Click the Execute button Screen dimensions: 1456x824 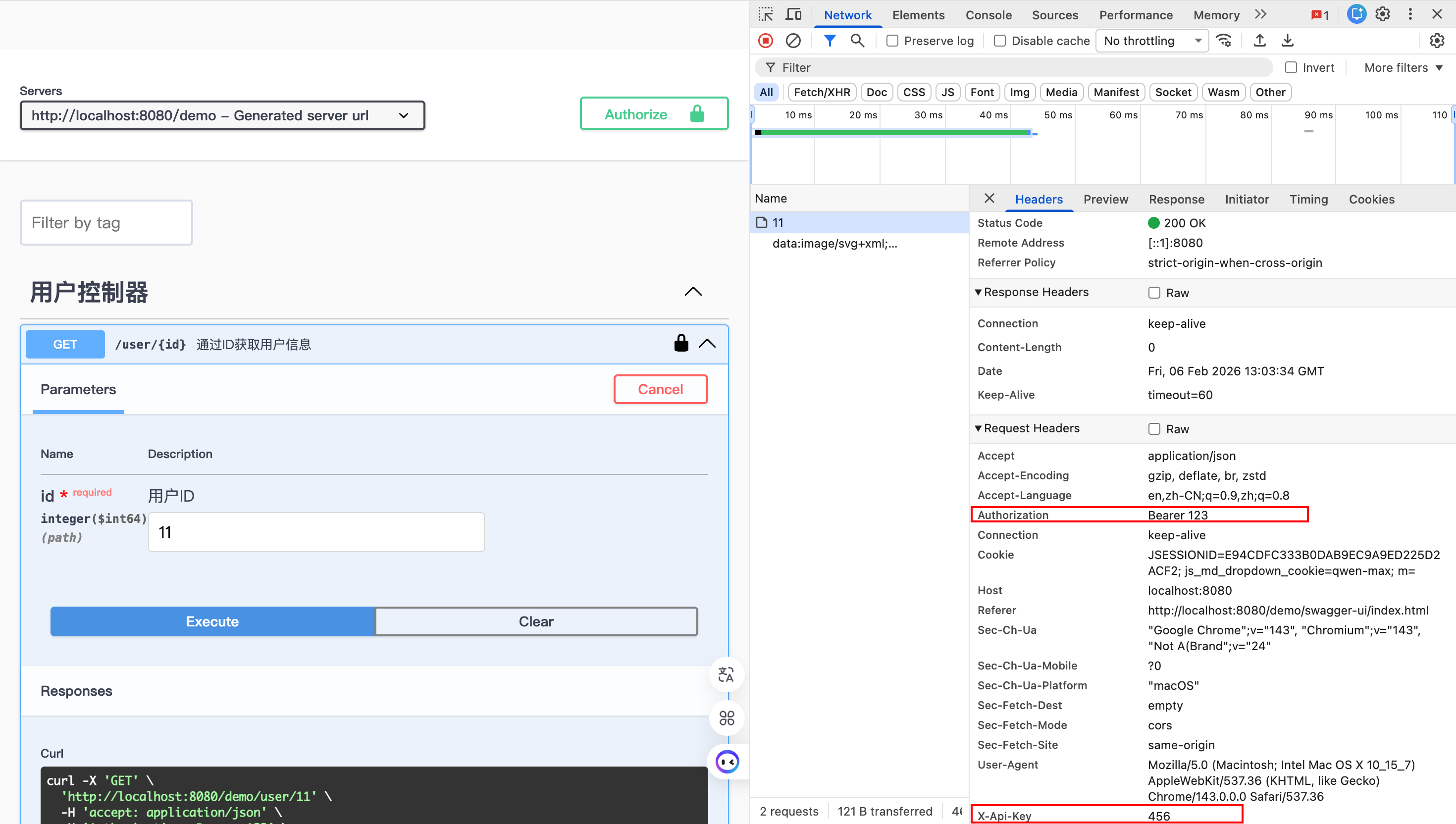tap(212, 621)
